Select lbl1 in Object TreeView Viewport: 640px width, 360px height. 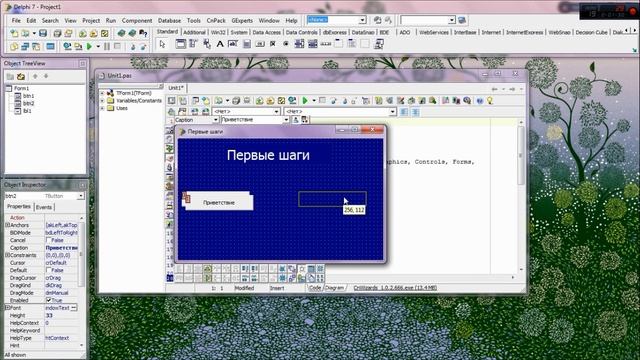pos(27,111)
